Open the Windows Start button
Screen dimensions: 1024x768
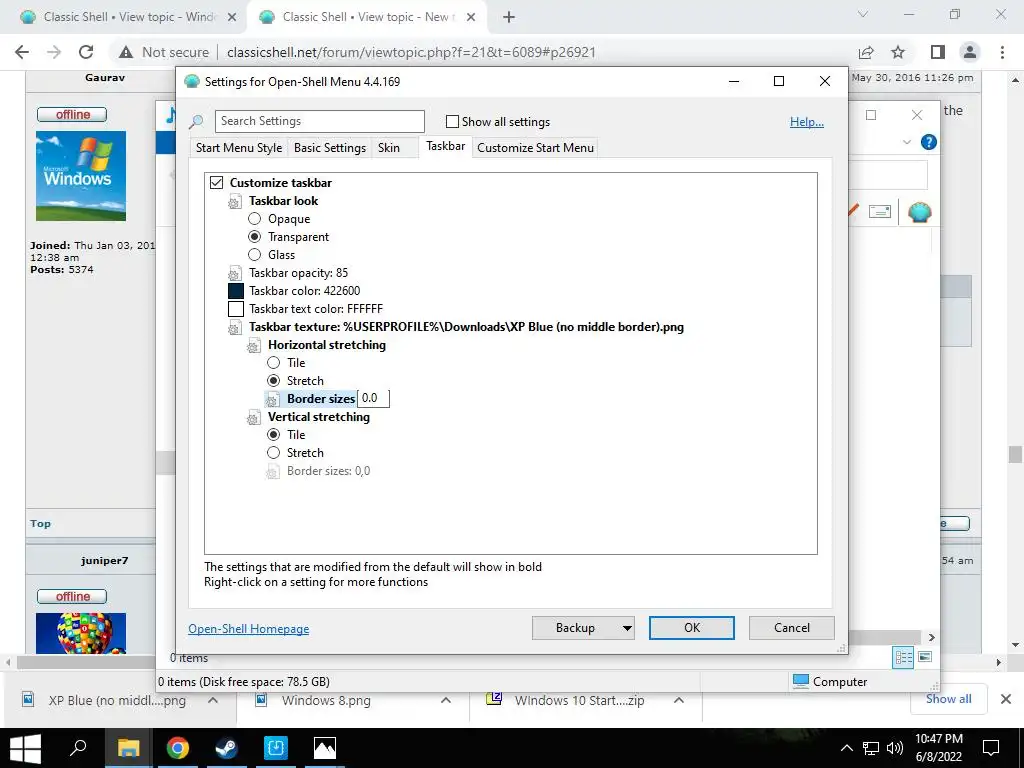(25, 748)
